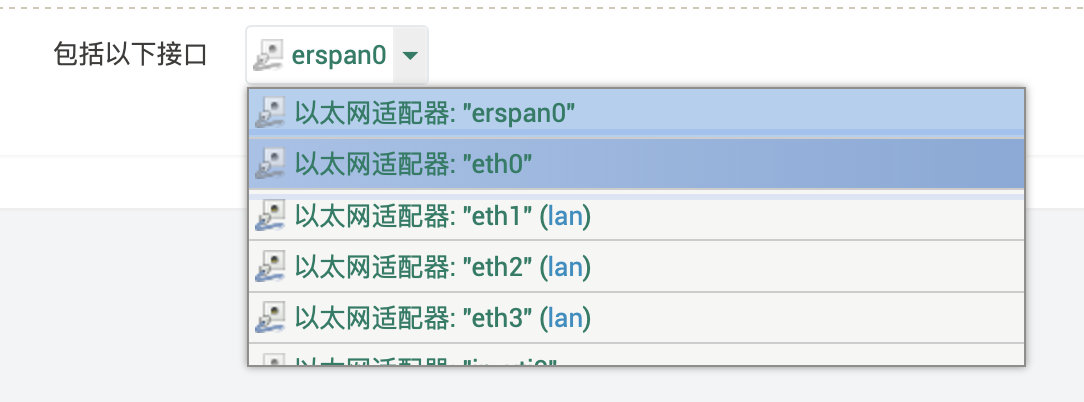The image size is (1084, 402).
Task: Pick 以太网适配器: "eth3" option
Action: (x=412, y=319)
